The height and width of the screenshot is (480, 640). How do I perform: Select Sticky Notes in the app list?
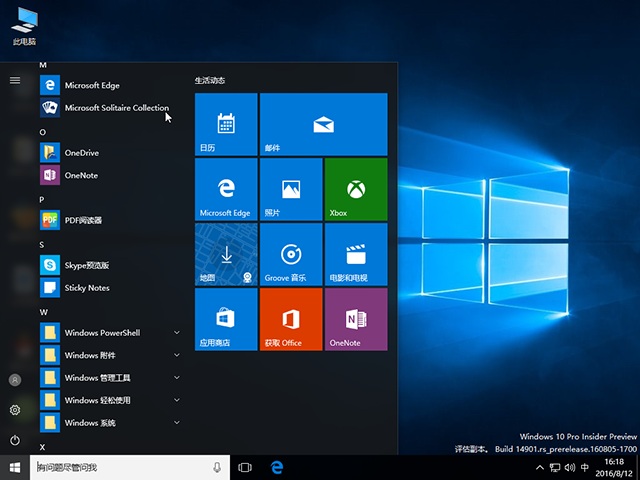tap(86, 288)
